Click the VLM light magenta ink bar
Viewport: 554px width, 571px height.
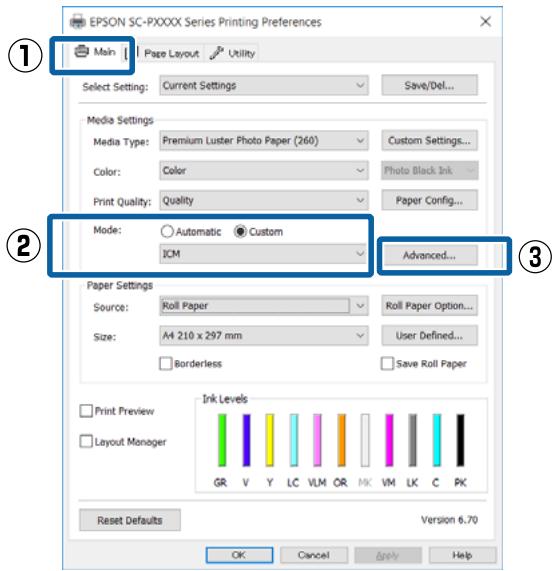pos(317,440)
